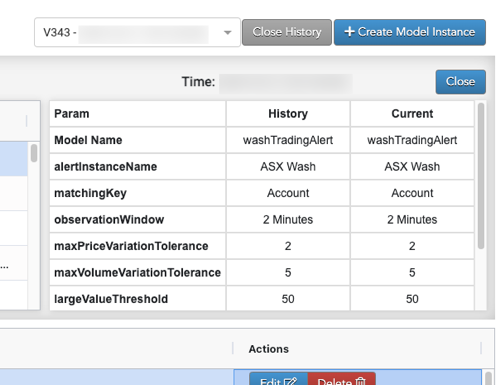Viewport: 500px width, 385px height.
Task: Click History value ASX Wash
Action: click(288, 166)
